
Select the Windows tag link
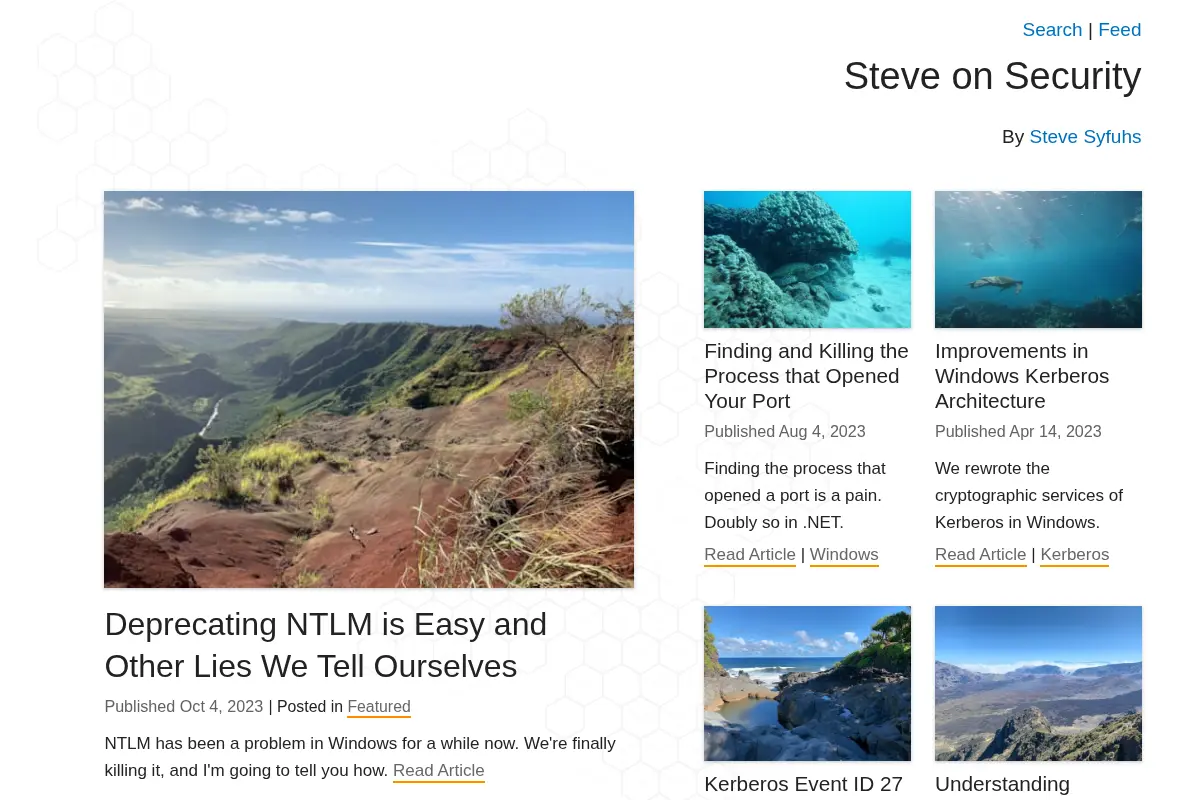point(844,554)
